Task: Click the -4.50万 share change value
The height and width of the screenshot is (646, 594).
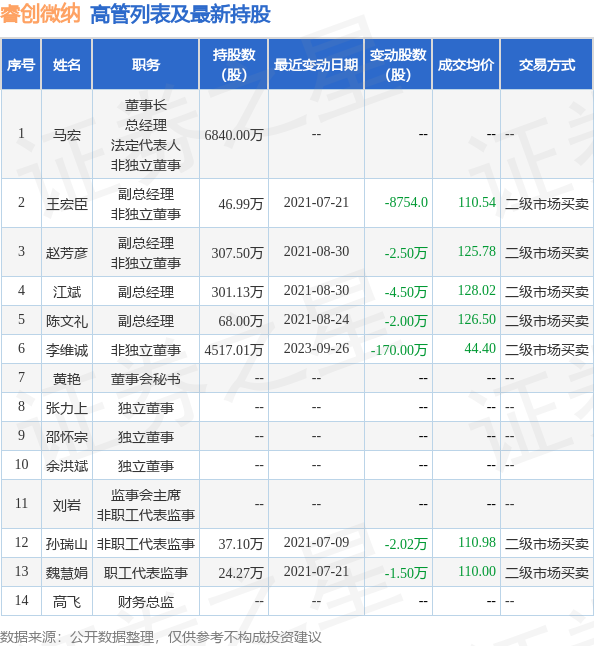Action: [x=406, y=292]
